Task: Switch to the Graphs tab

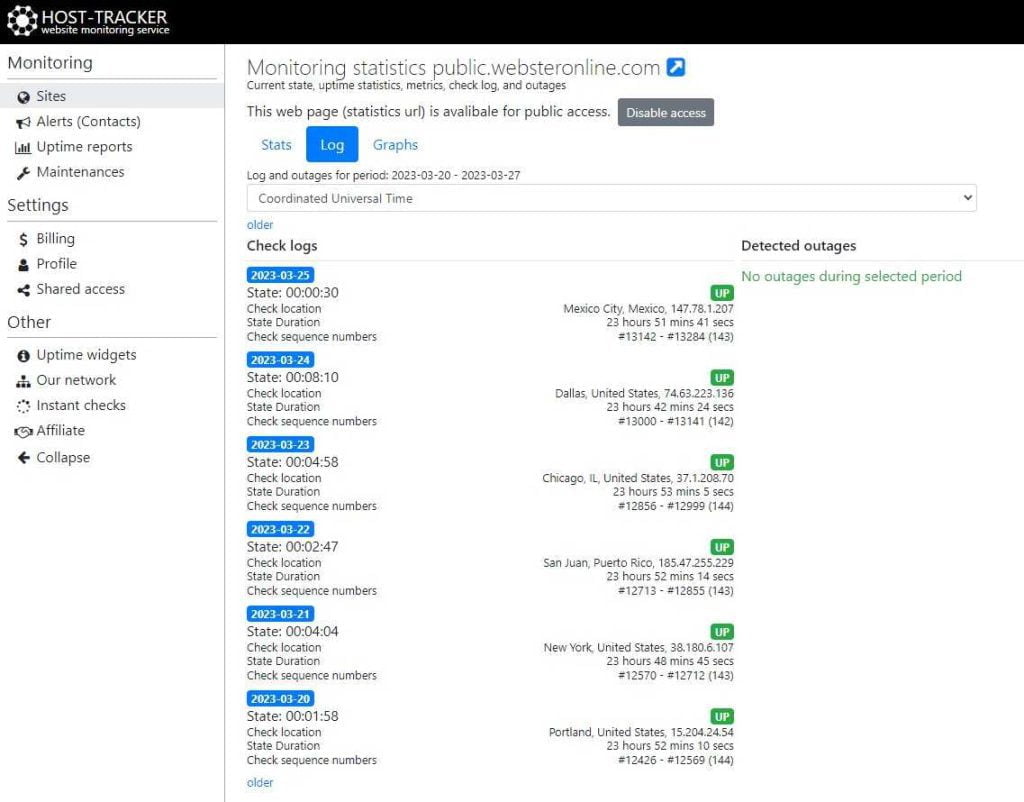Action: (x=395, y=145)
